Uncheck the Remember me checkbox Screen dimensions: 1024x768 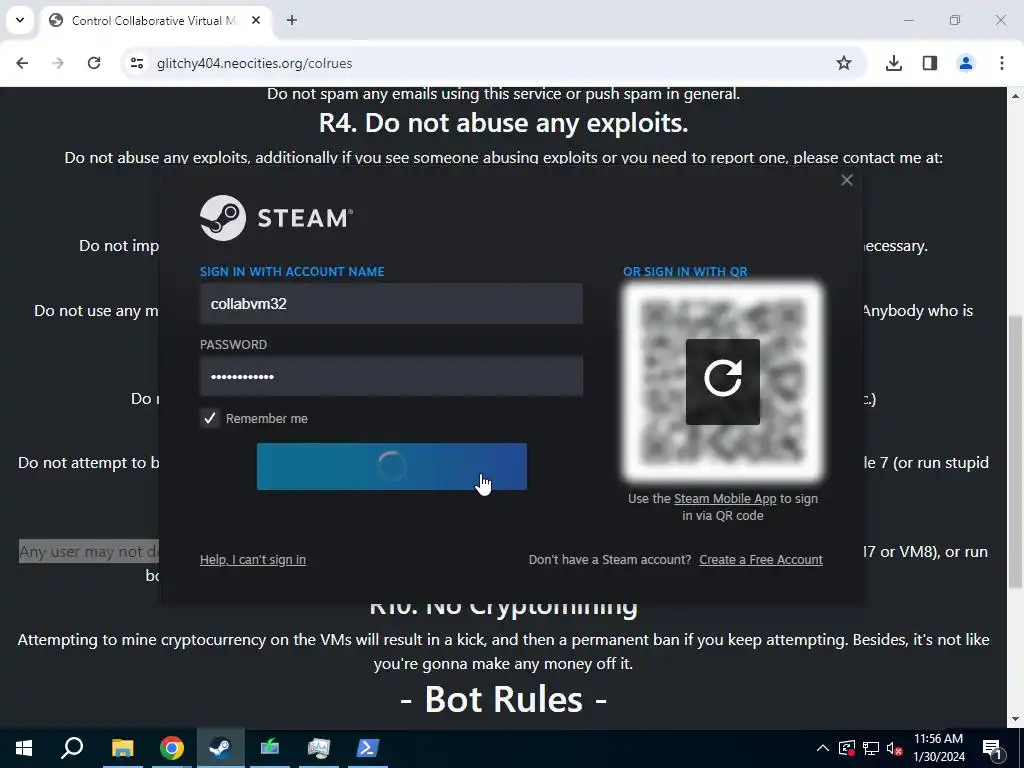tap(210, 419)
